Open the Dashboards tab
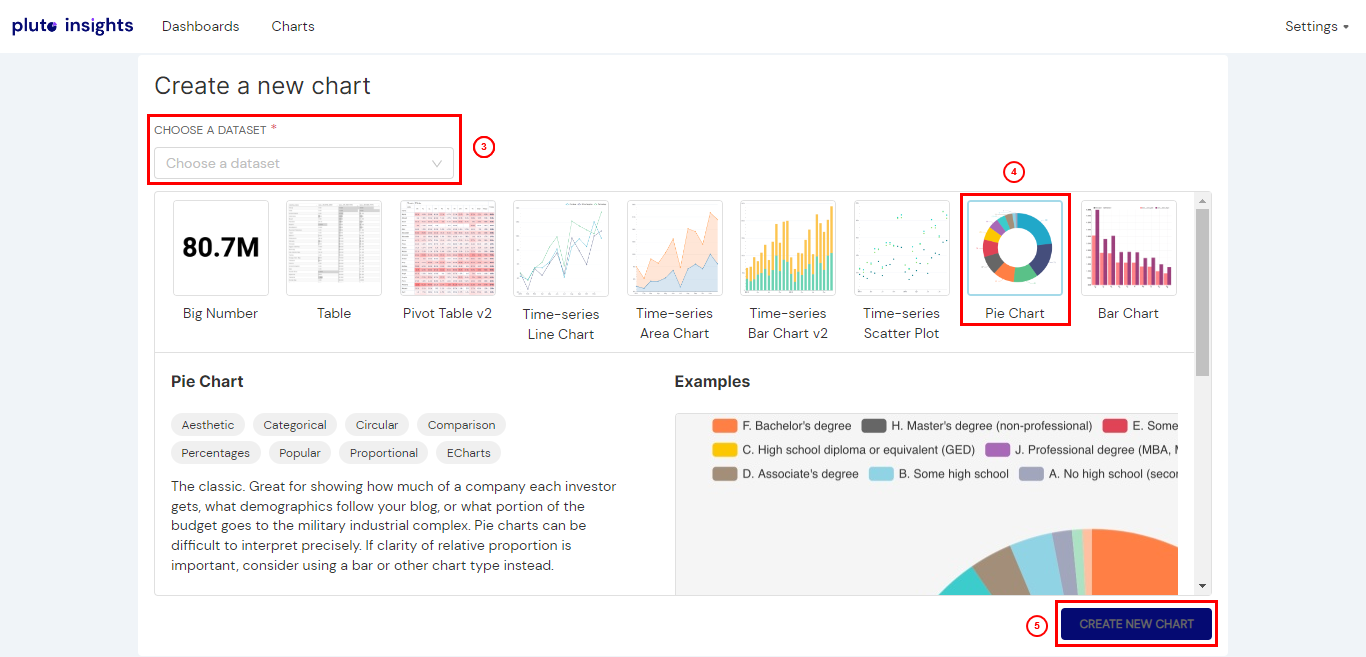The width and height of the screenshot is (1366, 657). coord(201,27)
